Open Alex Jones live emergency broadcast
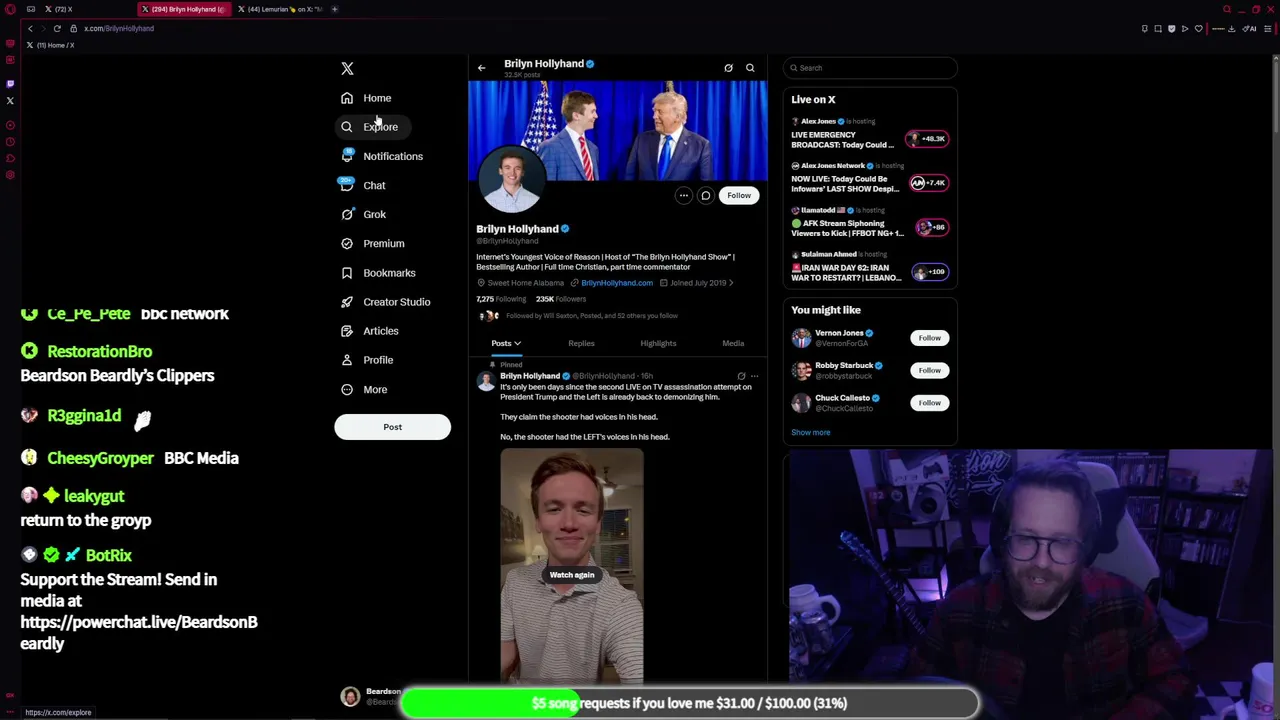 (868, 134)
